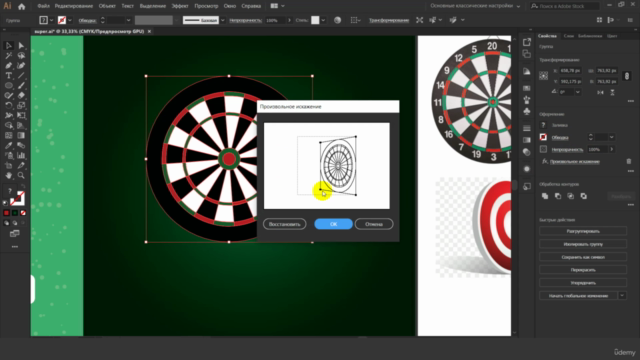Select the Curvature tool
The height and width of the screenshot is (360, 640).
[x=21, y=65]
